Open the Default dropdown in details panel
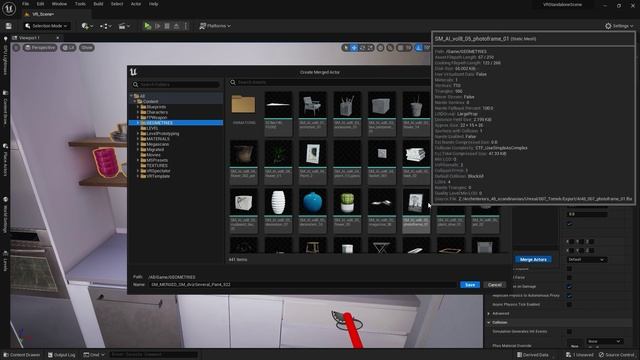The image size is (640, 360). (x=587, y=260)
